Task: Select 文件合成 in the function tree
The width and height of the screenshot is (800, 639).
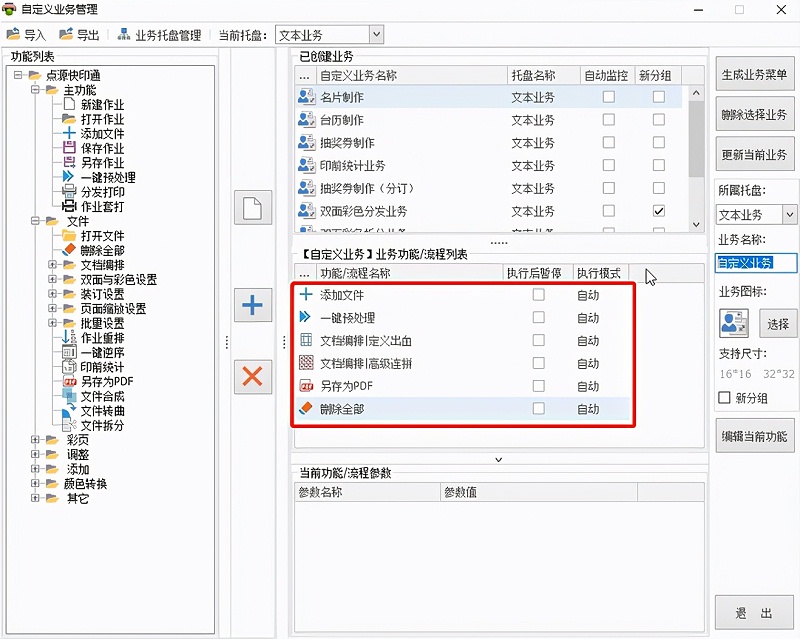Action: (102, 397)
